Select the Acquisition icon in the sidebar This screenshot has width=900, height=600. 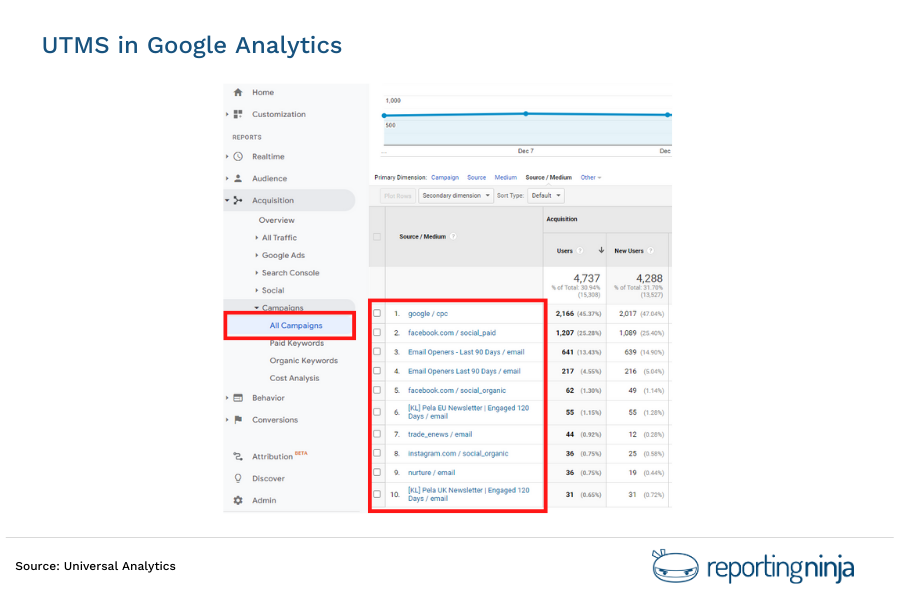click(x=237, y=200)
